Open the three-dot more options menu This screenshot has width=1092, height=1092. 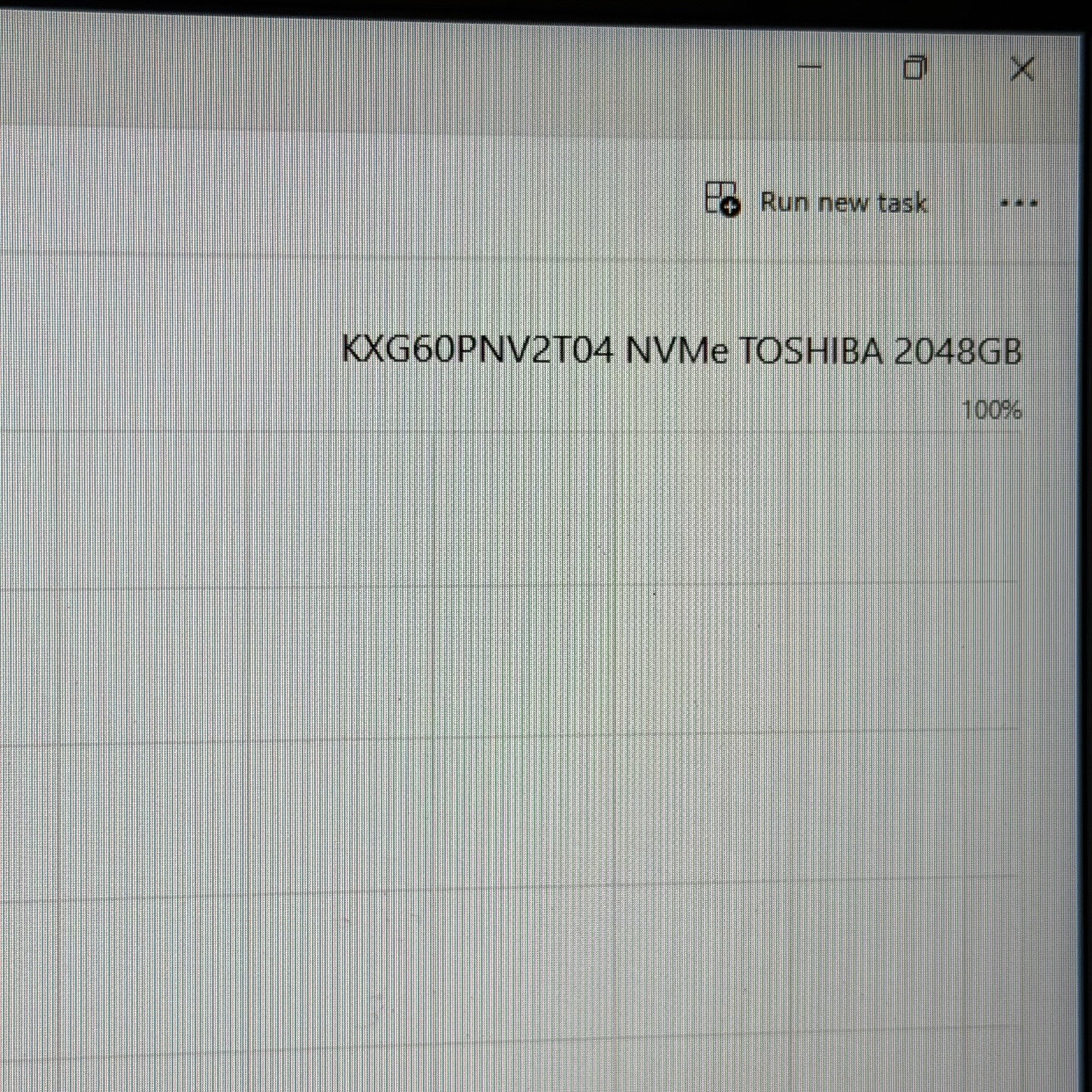click(1019, 203)
